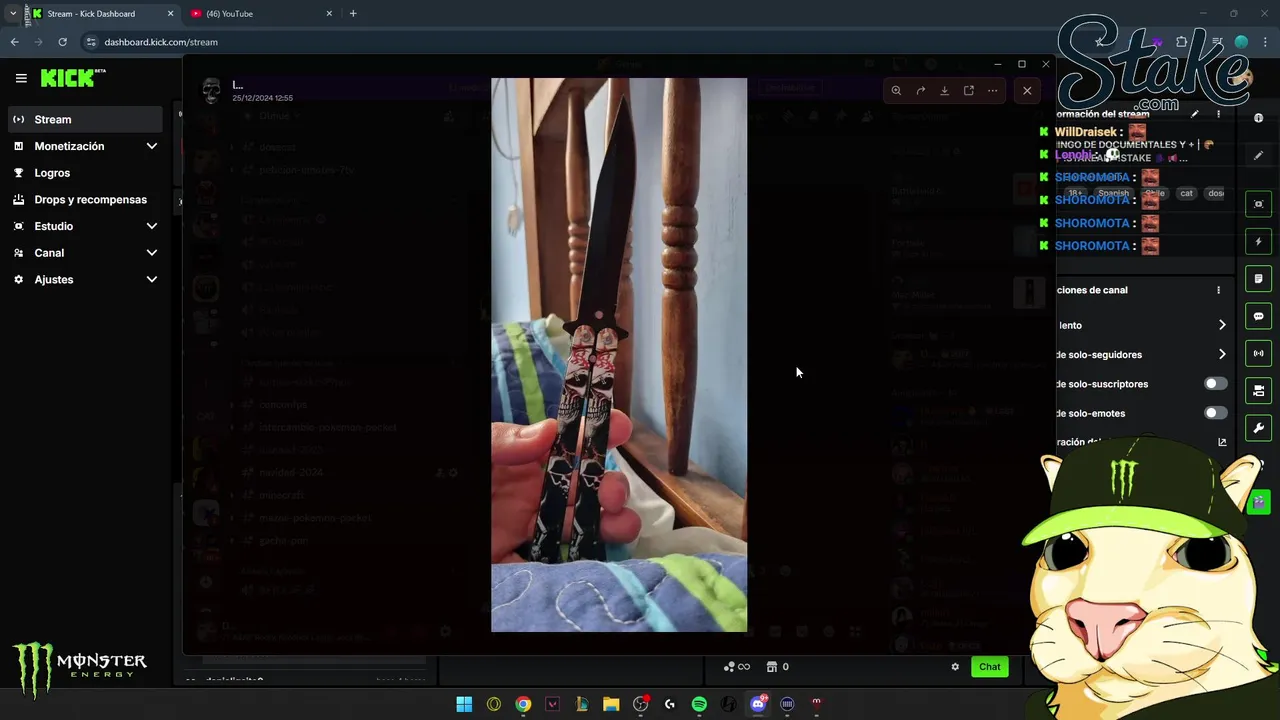This screenshot has width=1280, height=720.
Task: Edit the stream information pencil icon
Action: [x=1194, y=114]
